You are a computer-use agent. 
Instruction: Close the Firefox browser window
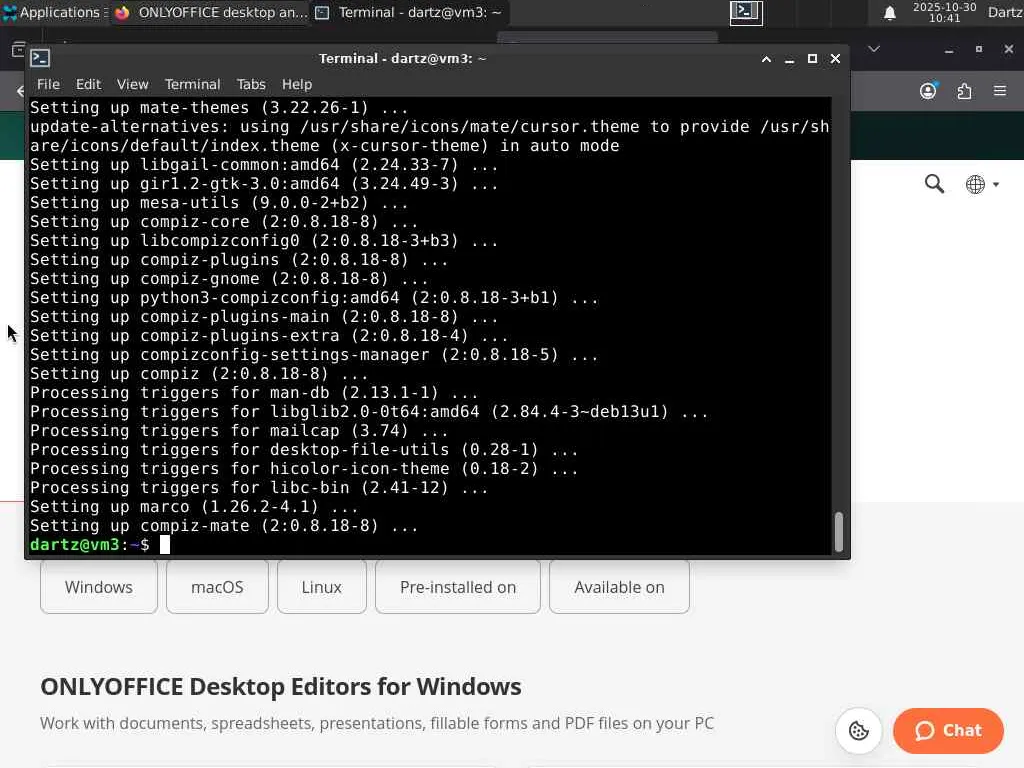click(x=1008, y=49)
